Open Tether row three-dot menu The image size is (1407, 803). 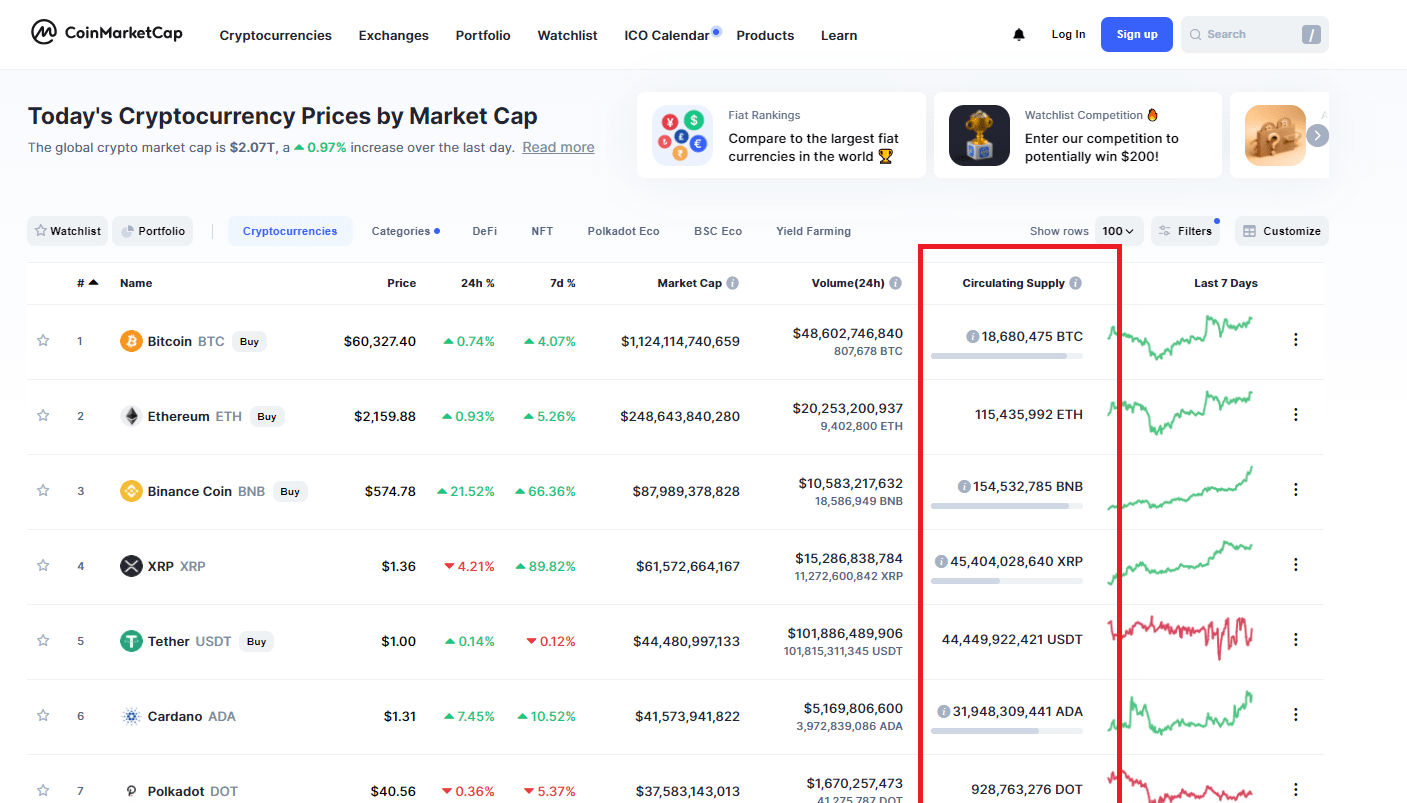(x=1295, y=640)
